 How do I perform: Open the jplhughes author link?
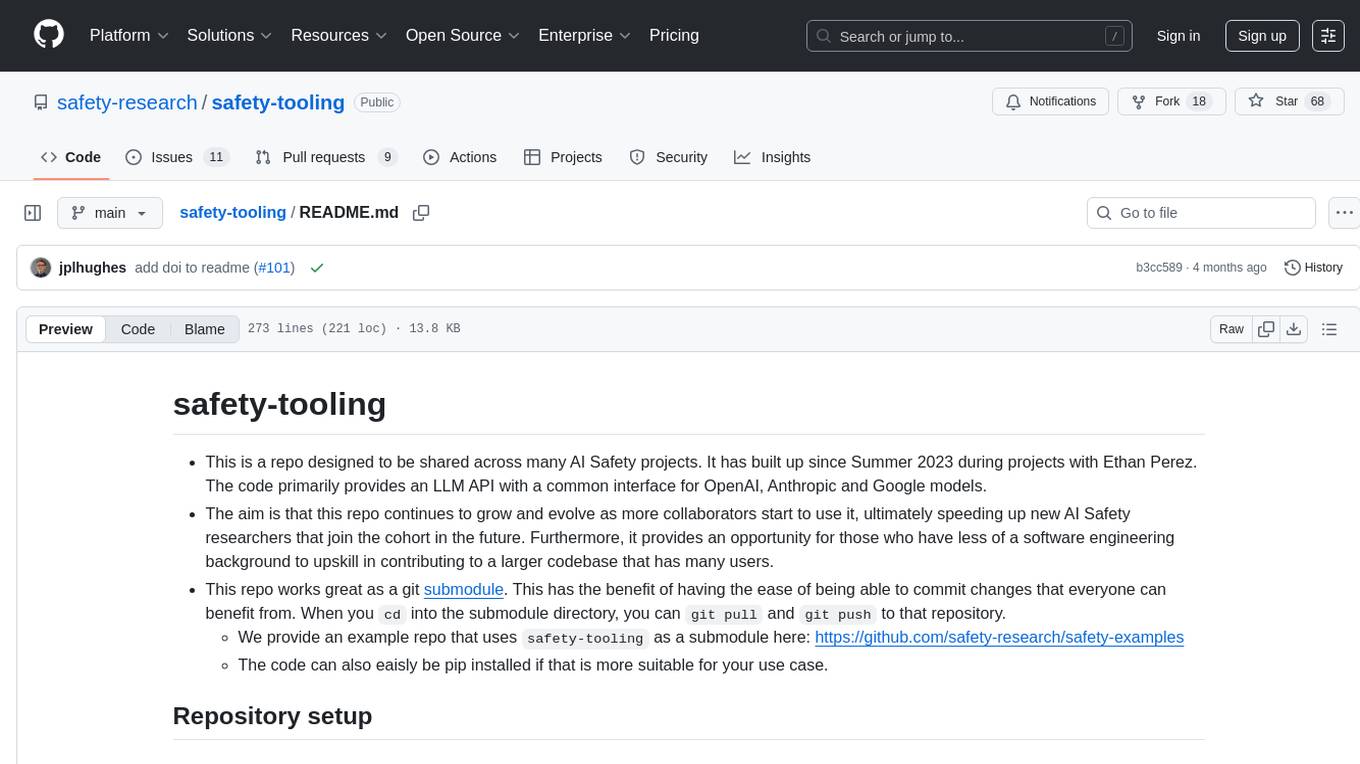[x=93, y=268]
